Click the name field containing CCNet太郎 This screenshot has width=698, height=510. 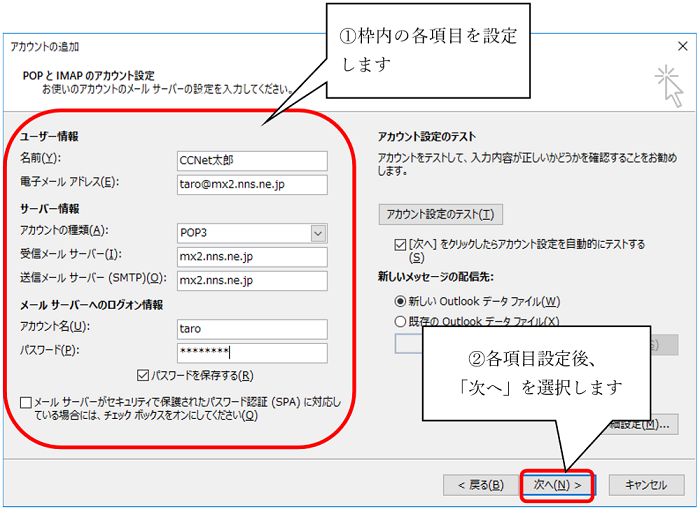point(251,161)
